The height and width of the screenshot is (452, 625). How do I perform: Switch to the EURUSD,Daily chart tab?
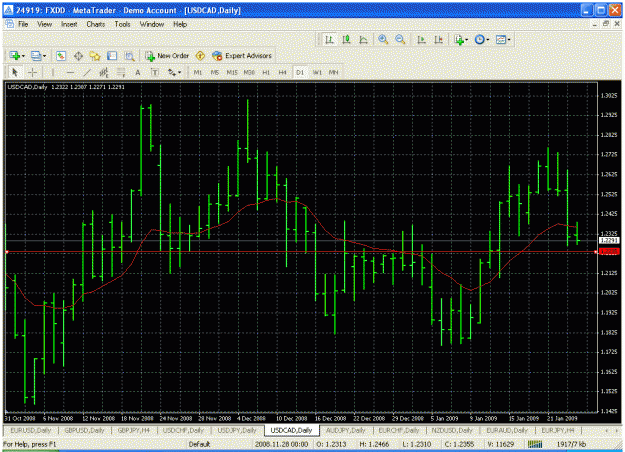[x=31, y=430]
